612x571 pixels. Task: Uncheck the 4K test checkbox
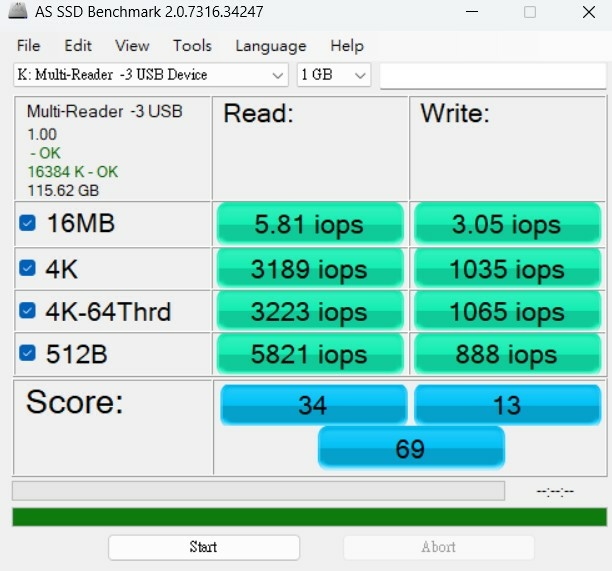click(27, 268)
